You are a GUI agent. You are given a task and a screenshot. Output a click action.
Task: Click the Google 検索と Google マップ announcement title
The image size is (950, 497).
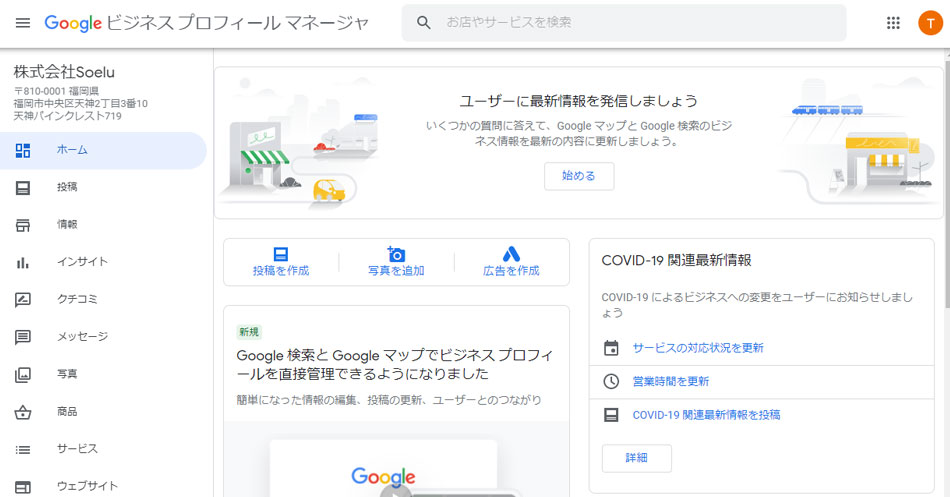click(x=394, y=364)
